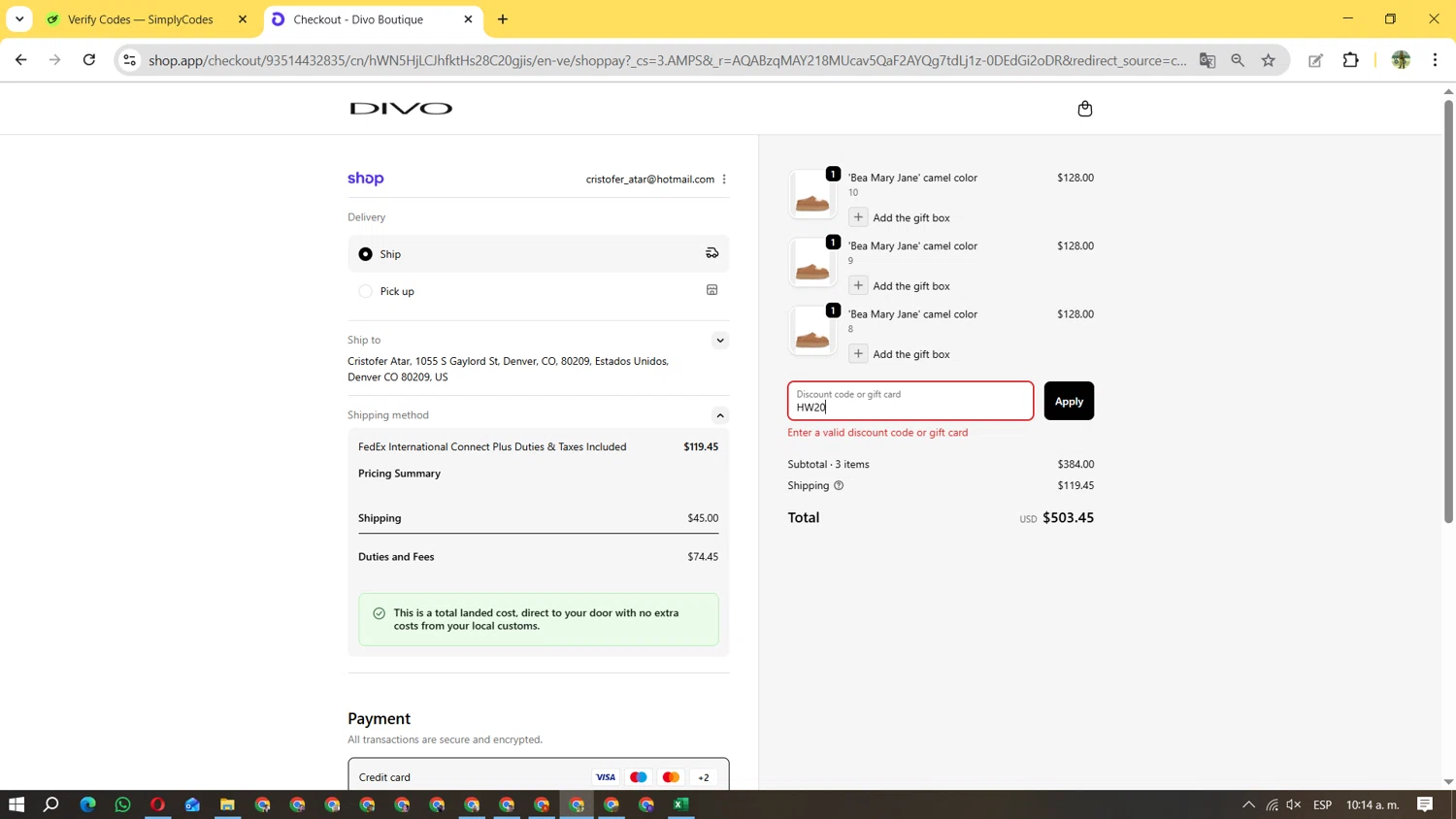Select Credit card payment option
This screenshot has height=819, width=1456.
click(538, 777)
